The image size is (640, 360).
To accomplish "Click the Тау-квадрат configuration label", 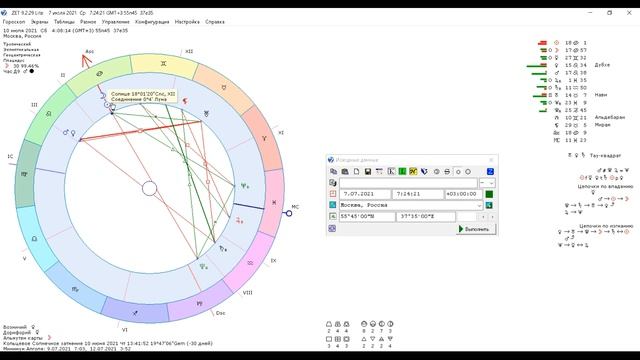I will [605, 155].
